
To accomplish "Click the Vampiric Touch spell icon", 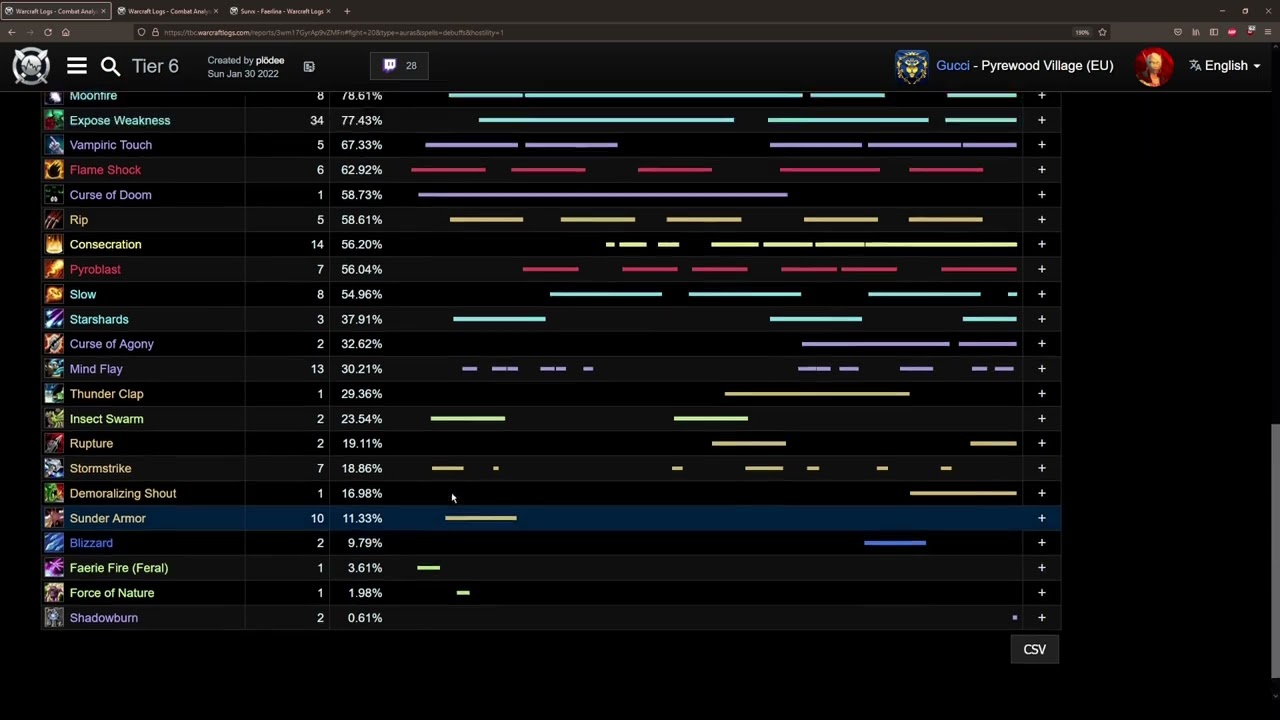I will coord(54,145).
